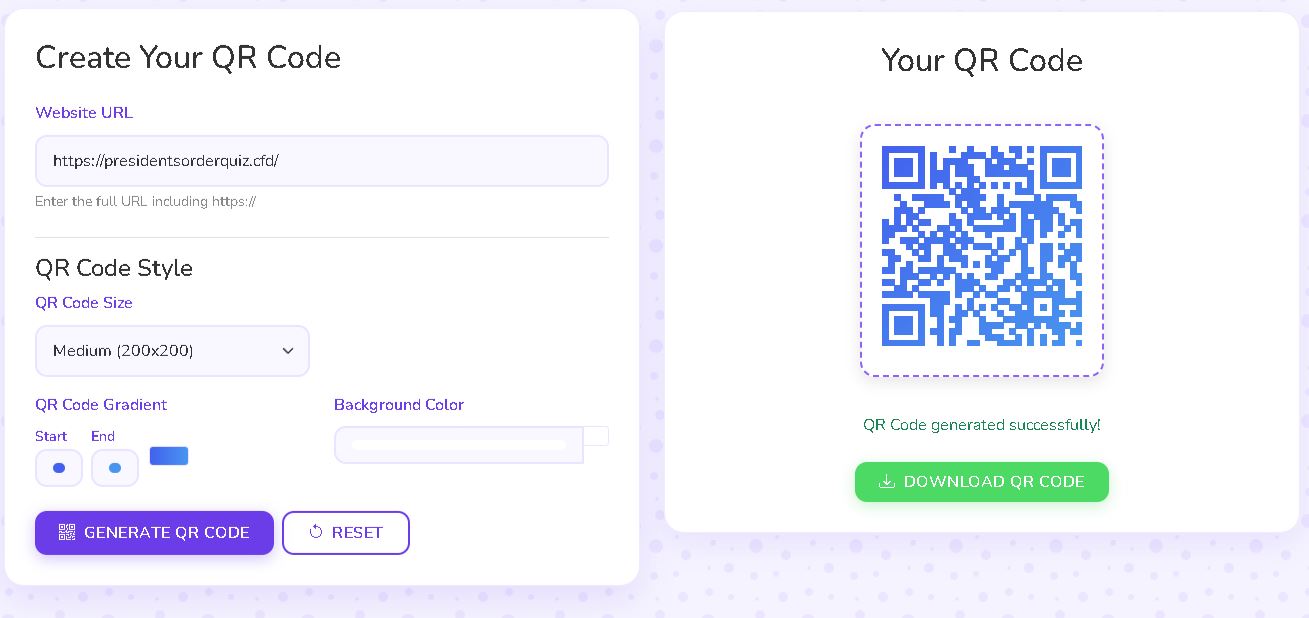Click the blue gradient preview swatch
The image size is (1309, 618).
pyautogui.click(x=169, y=456)
